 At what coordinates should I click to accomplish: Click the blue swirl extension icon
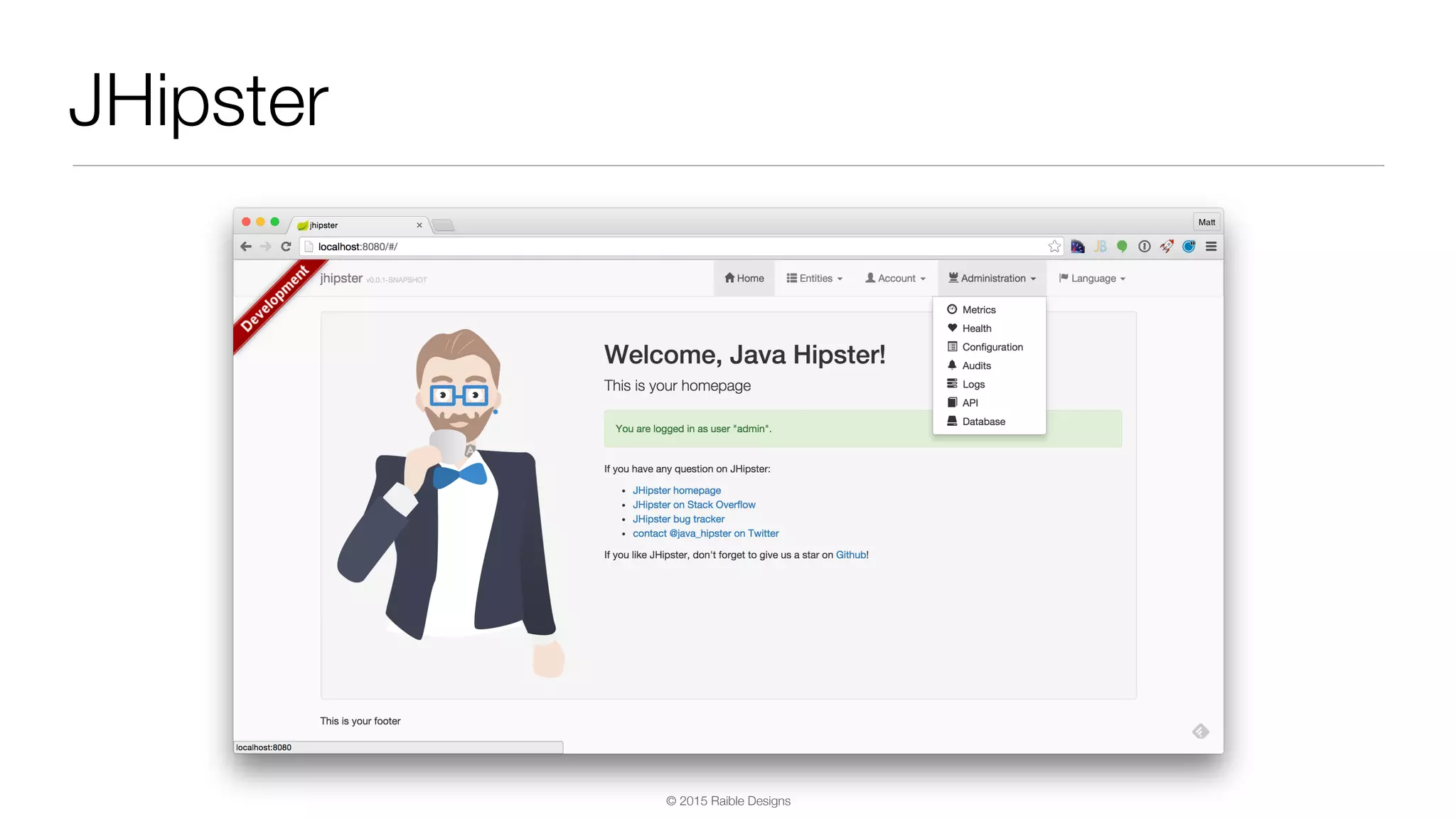(1189, 247)
